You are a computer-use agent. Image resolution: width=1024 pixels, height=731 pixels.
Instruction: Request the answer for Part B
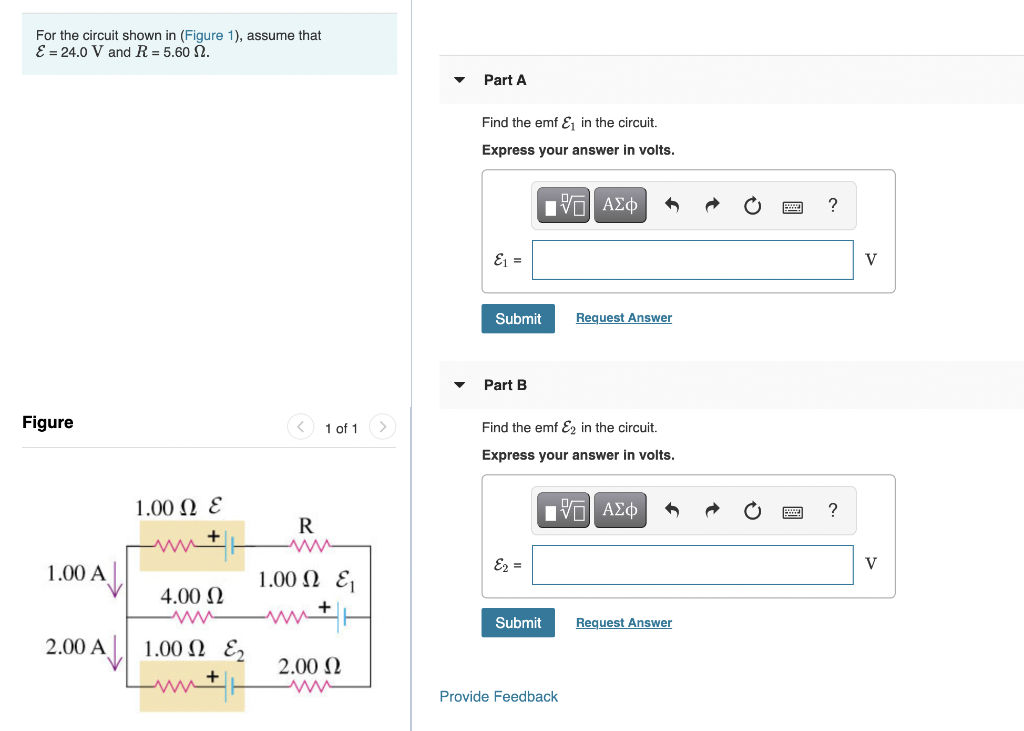click(624, 623)
